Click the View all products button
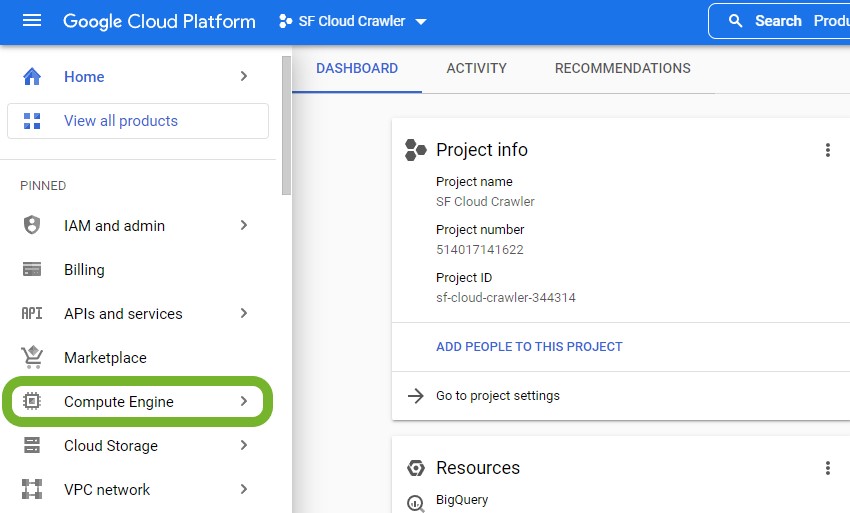The image size is (850, 513). pos(138,121)
